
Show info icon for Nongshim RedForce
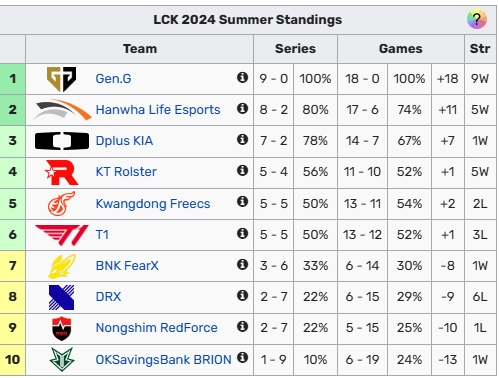coord(242,326)
